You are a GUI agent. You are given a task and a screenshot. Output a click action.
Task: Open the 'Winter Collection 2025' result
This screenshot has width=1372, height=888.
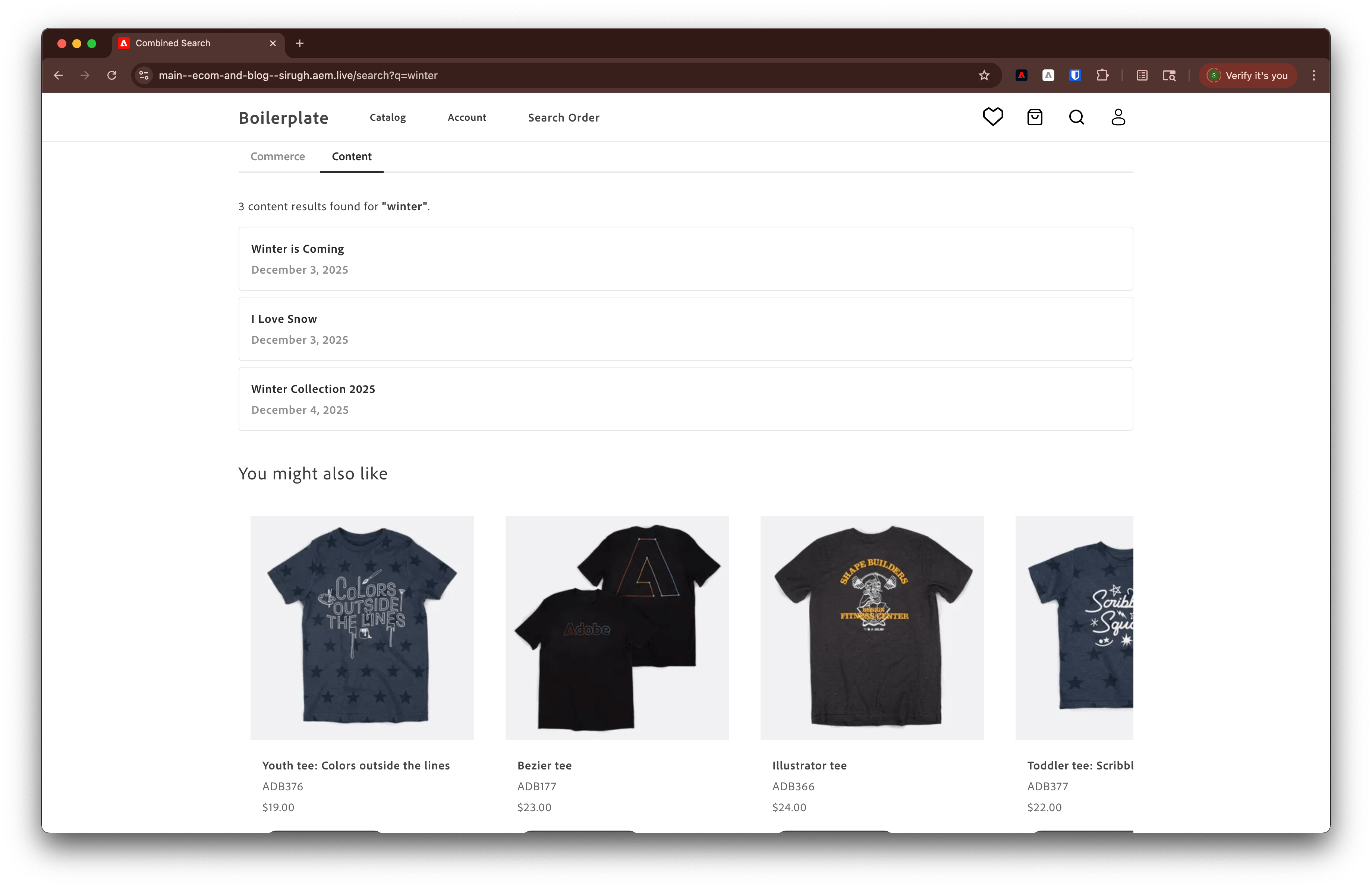tap(313, 388)
